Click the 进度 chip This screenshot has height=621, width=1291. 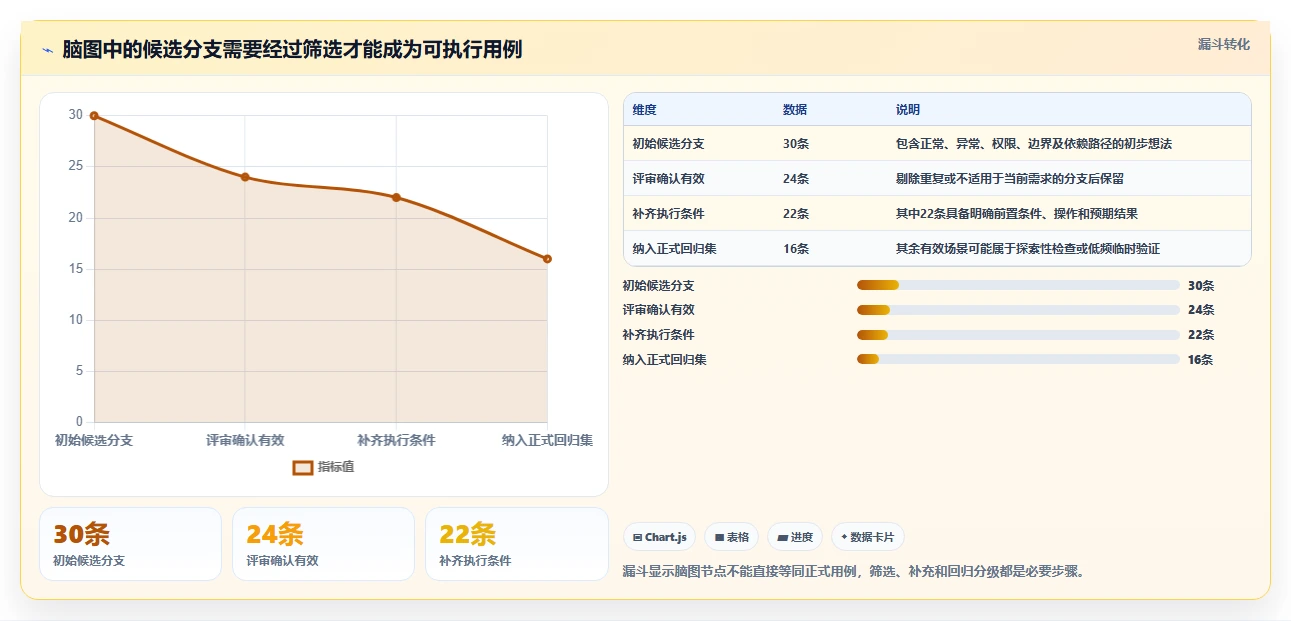pos(795,537)
